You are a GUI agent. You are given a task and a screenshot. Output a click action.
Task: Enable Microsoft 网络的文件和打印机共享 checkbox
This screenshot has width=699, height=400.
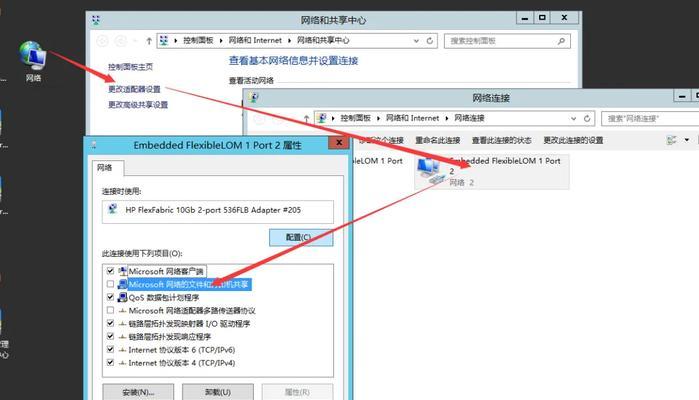tap(110, 284)
